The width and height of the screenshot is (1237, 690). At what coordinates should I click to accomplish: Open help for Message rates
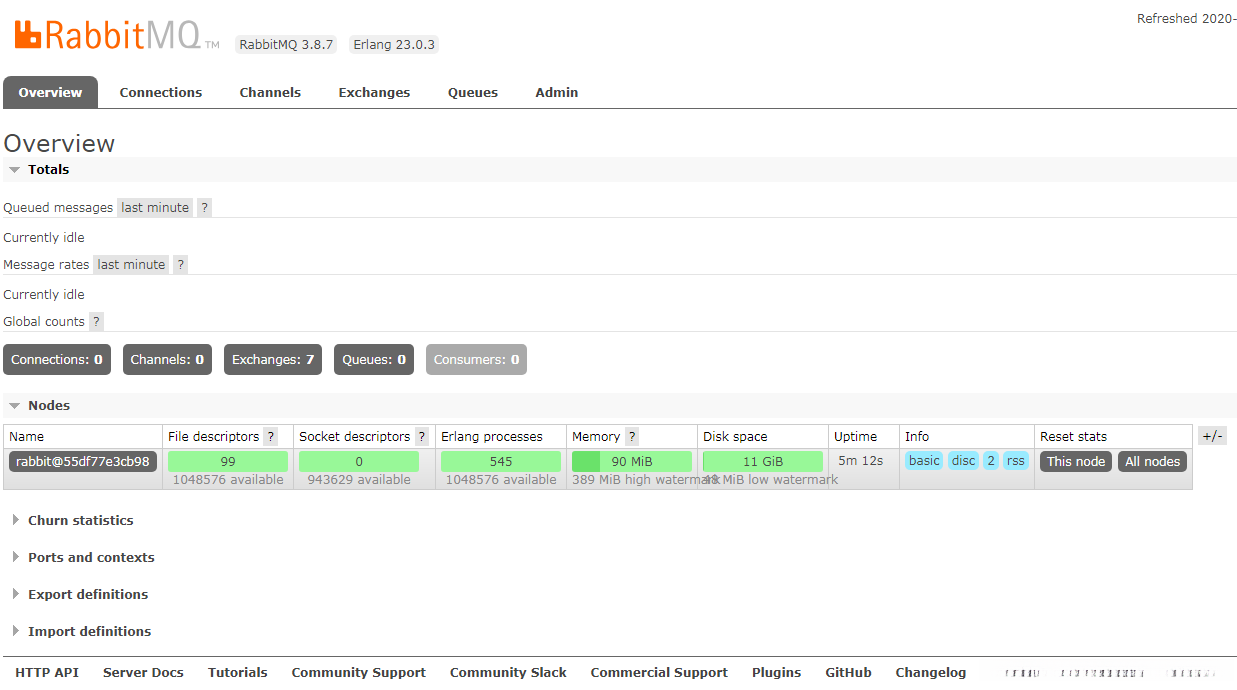point(180,265)
